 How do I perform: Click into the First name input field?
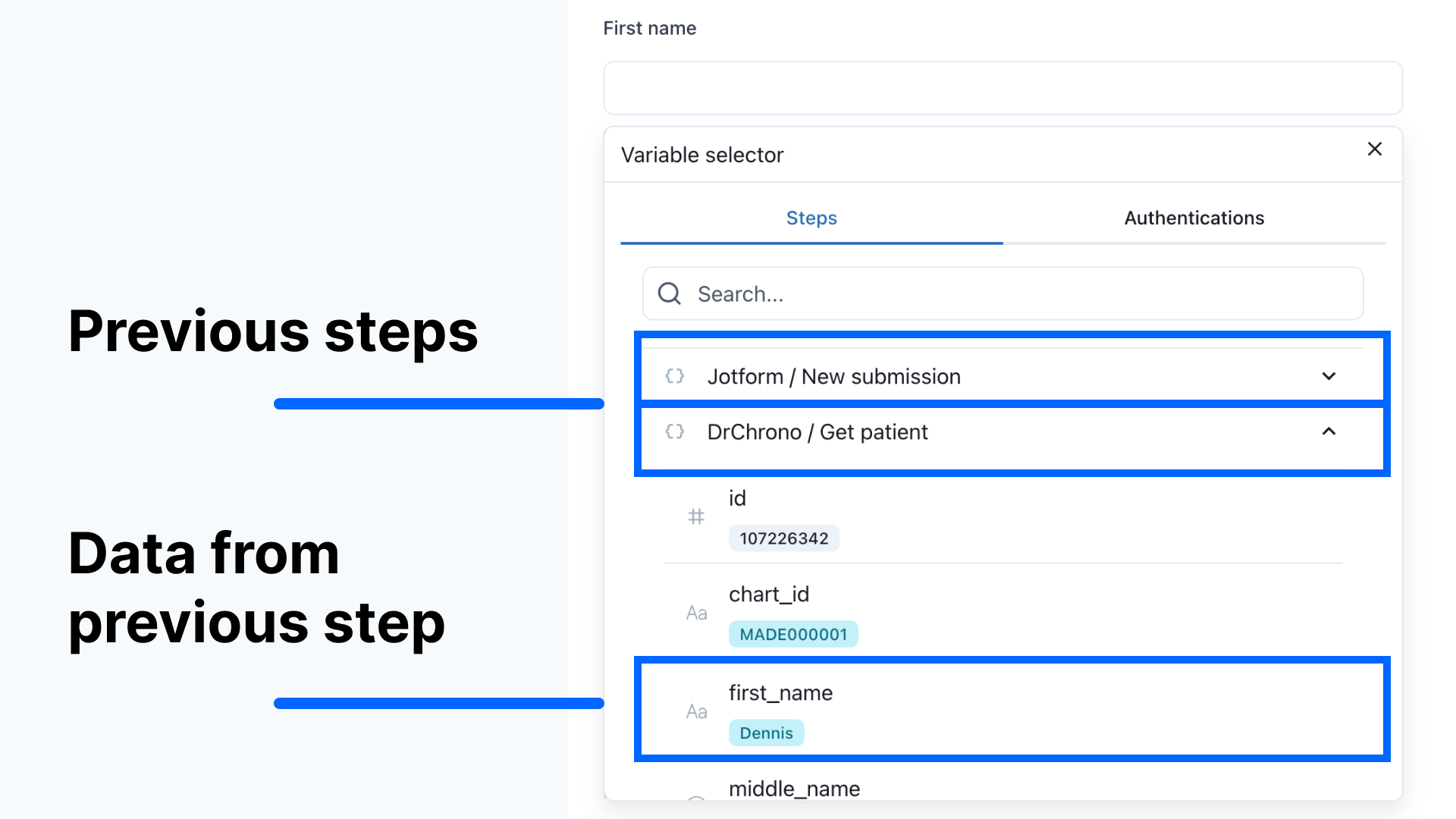pyautogui.click(x=1003, y=88)
